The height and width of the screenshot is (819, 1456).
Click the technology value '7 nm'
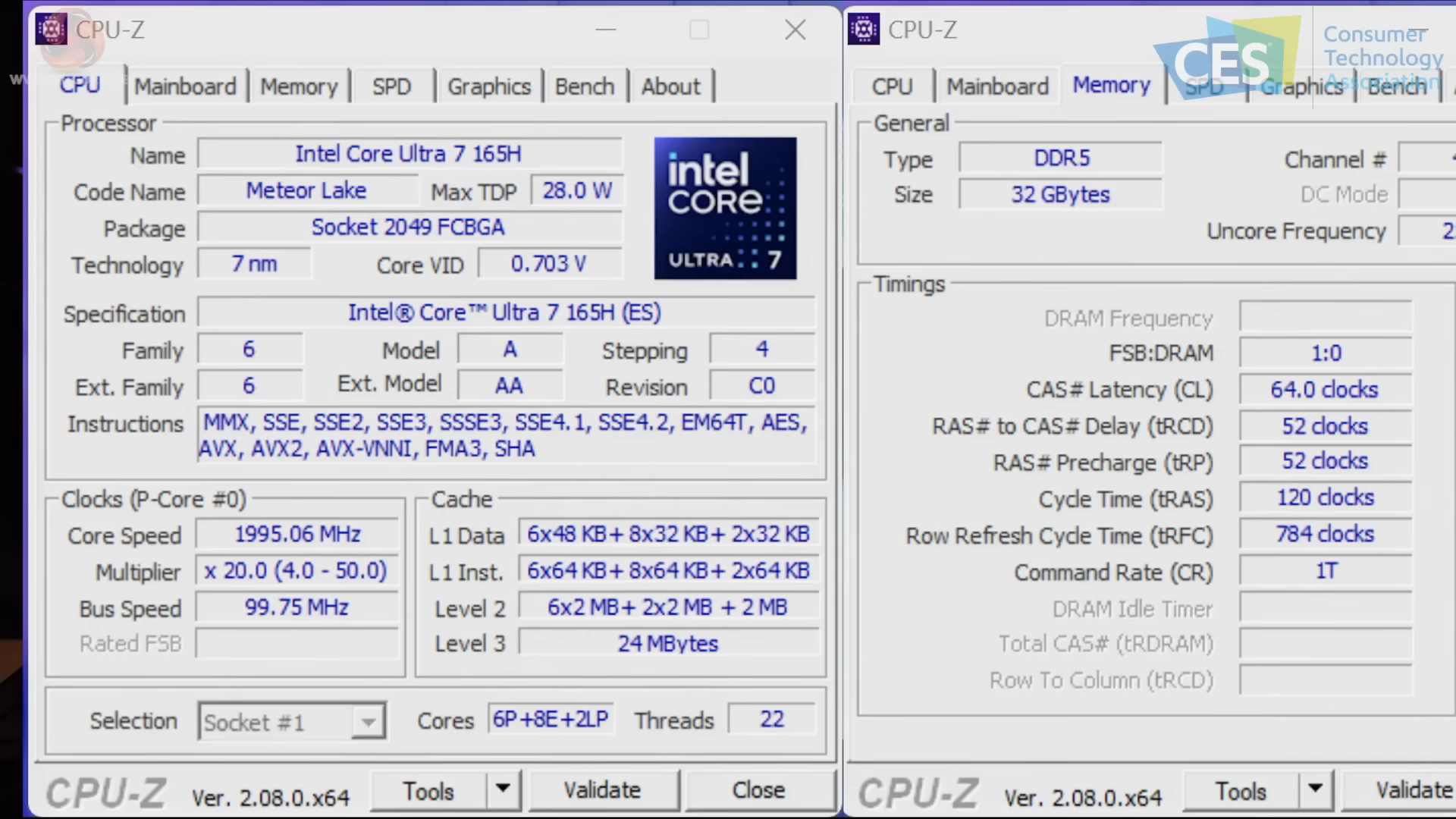pos(255,264)
